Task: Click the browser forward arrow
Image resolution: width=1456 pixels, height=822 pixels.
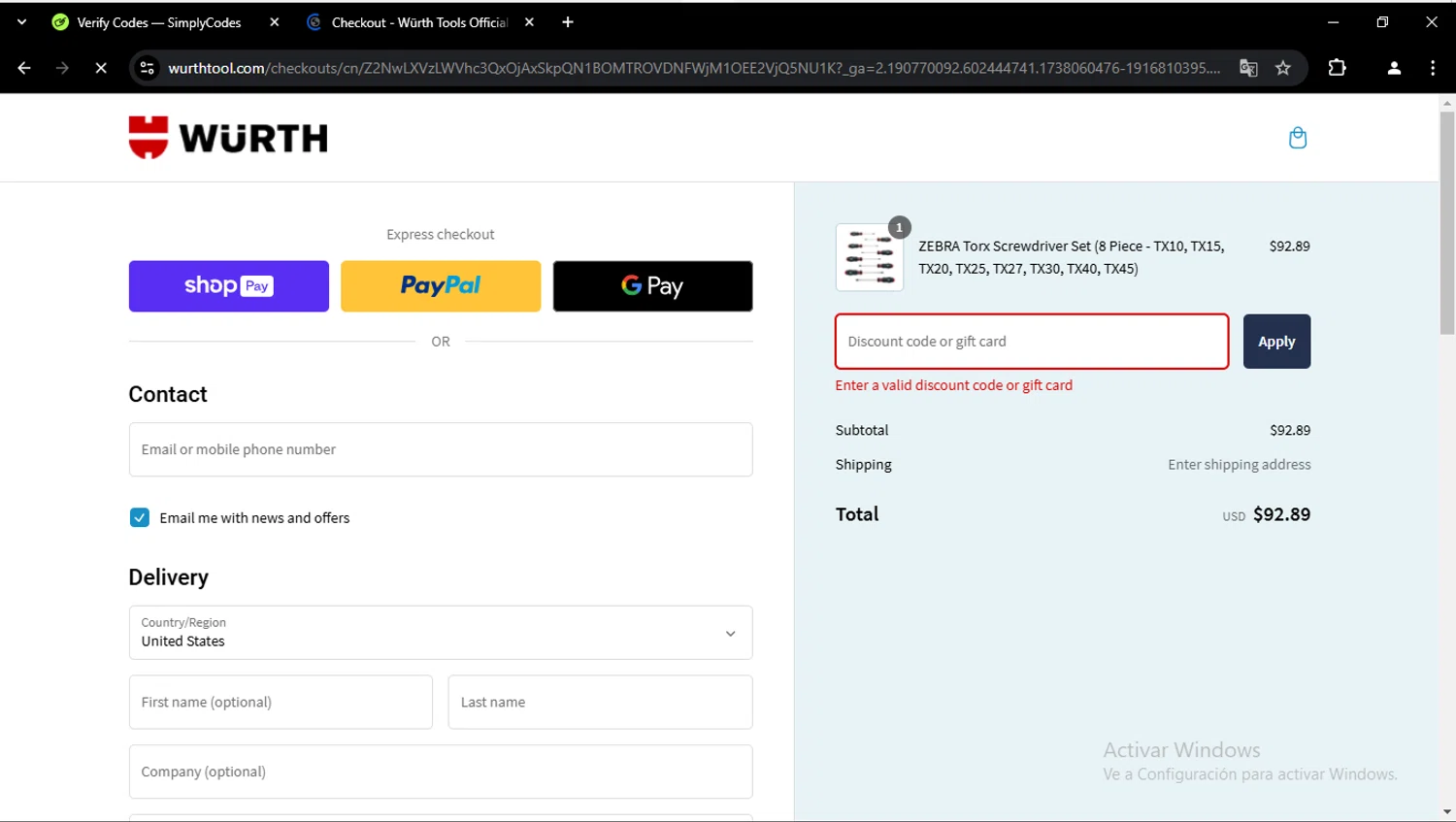Action: [62, 68]
